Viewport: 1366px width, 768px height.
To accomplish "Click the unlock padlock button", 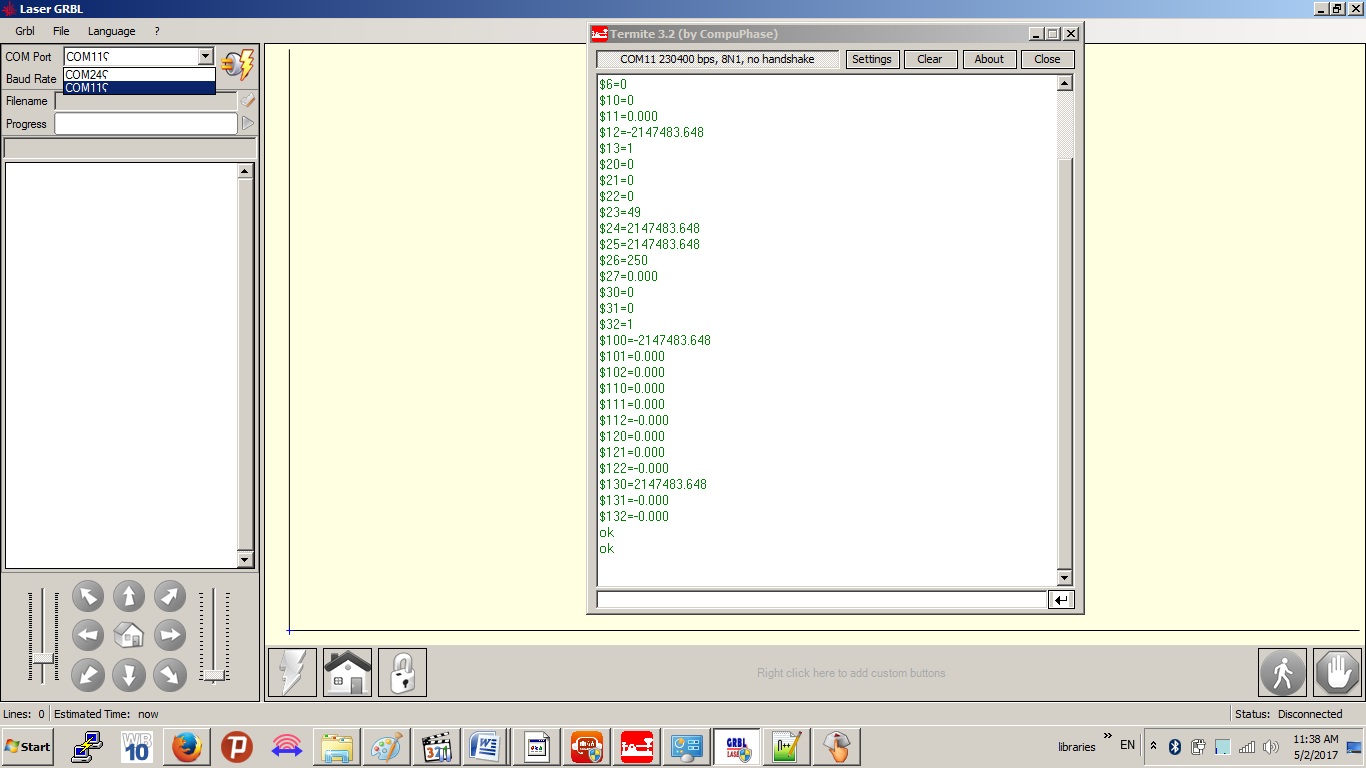I will pyautogui.click(x=402, y=672).
